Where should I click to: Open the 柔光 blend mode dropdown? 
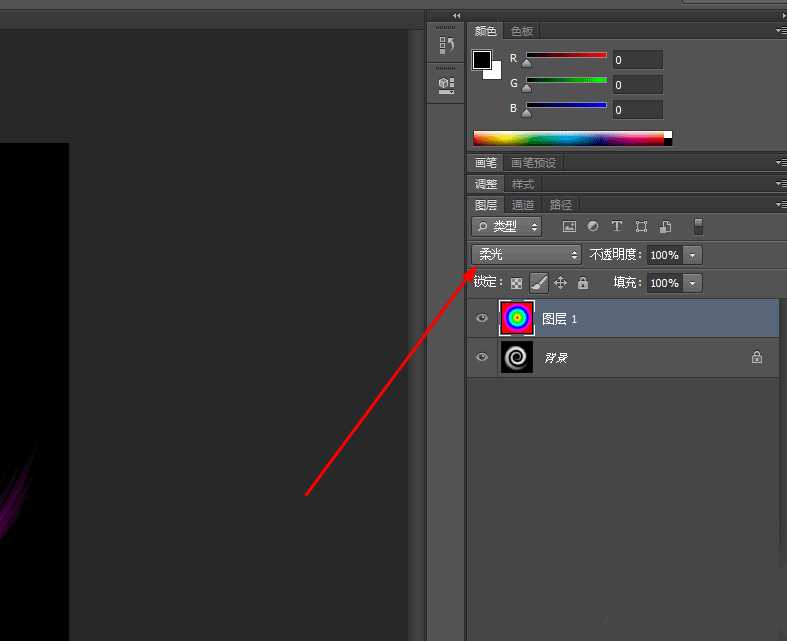tap(526, 255)
